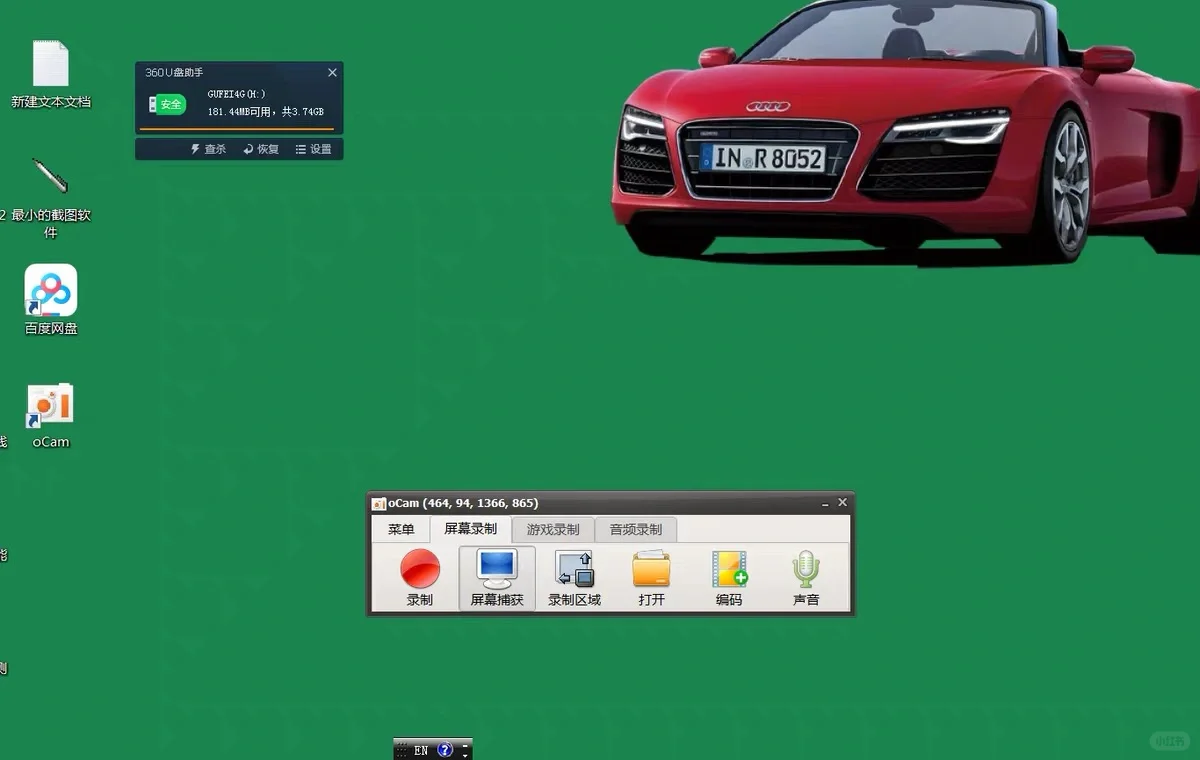Select the oCam desktop shortcut

click(x=50, y=415)
